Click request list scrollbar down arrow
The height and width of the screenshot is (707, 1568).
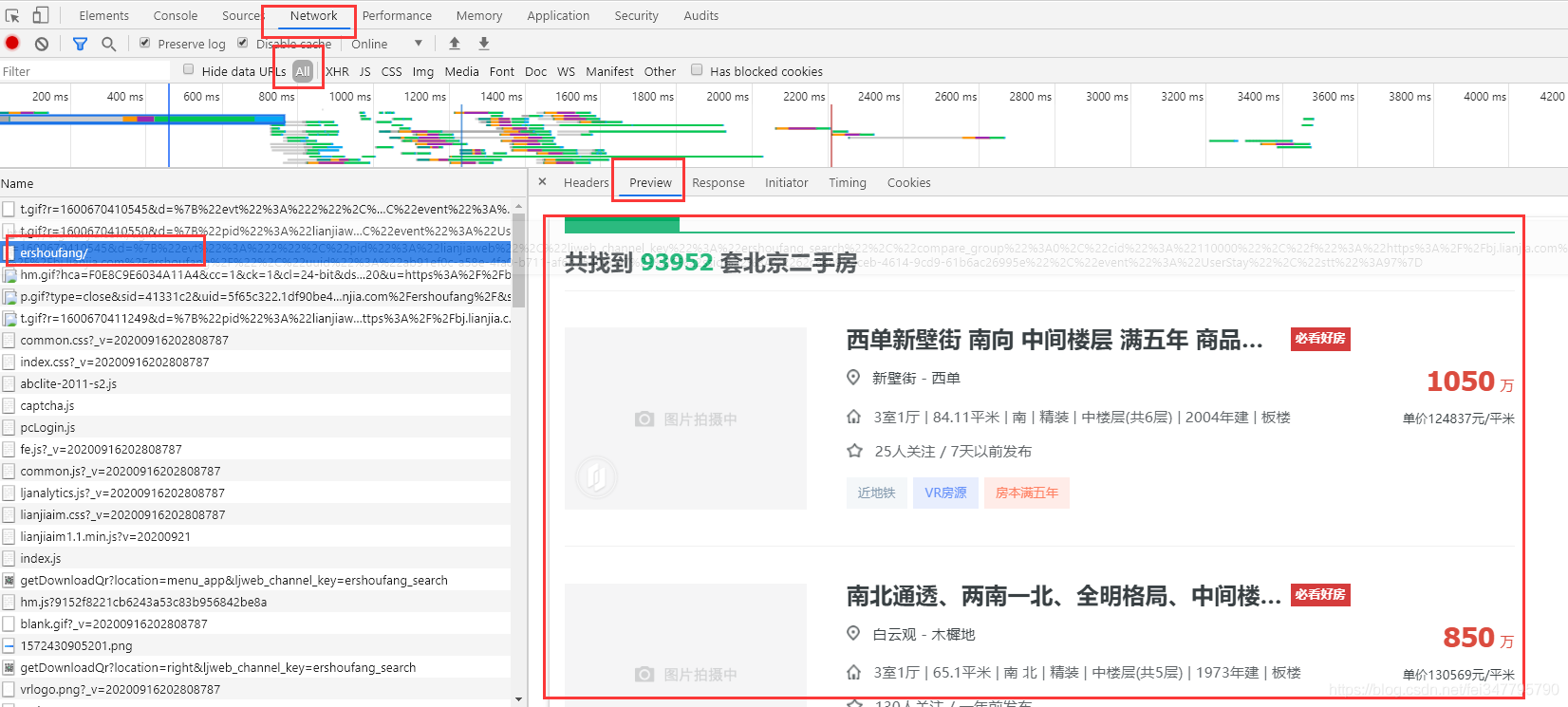tap(518, 699)
